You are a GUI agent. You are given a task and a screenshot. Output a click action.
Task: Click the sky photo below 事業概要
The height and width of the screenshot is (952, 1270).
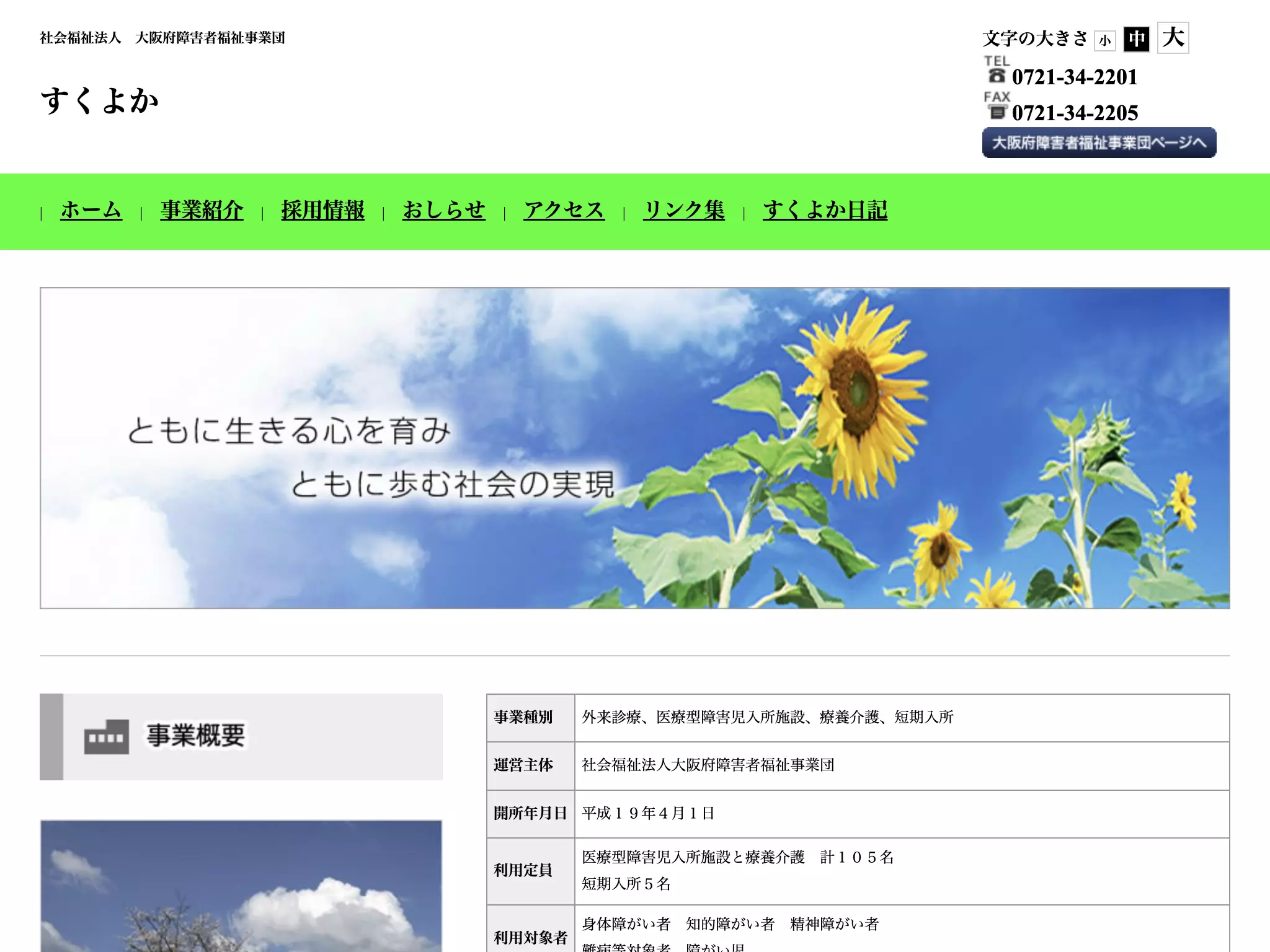point(241,886)
